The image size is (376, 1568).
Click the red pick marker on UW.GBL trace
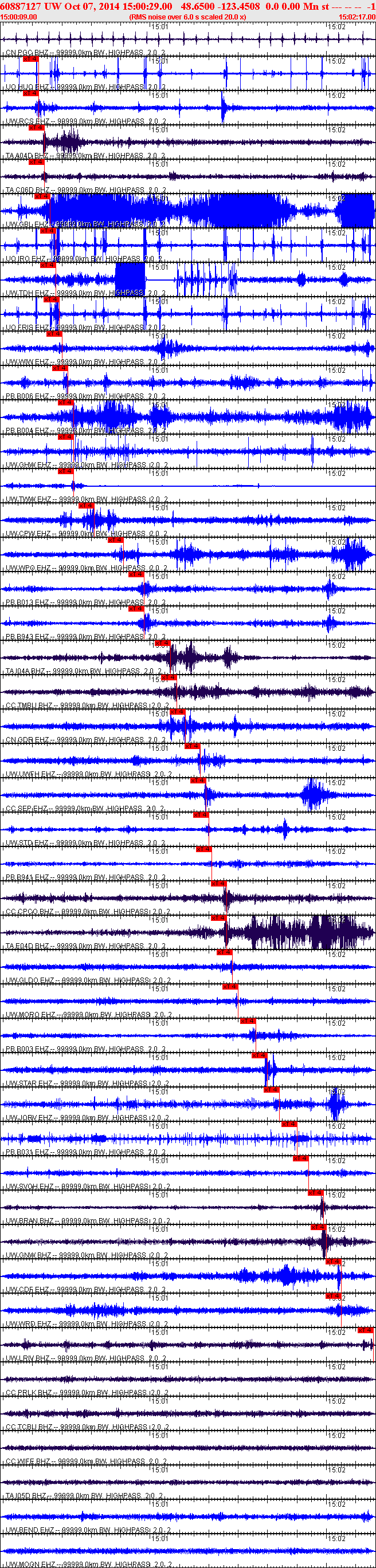(x=42, y=196)
